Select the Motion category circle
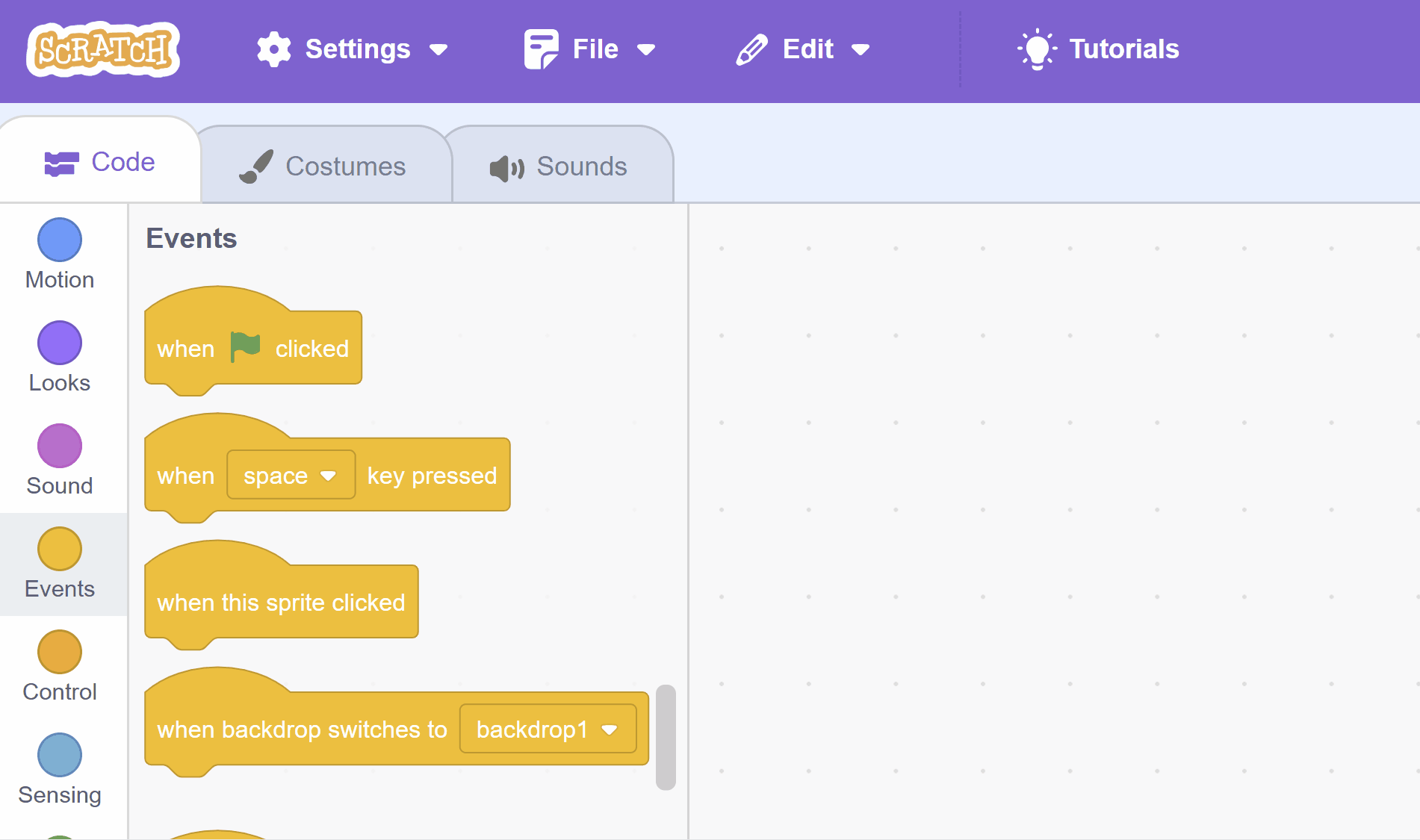The image size is (1420, 840). click(60, 240)
